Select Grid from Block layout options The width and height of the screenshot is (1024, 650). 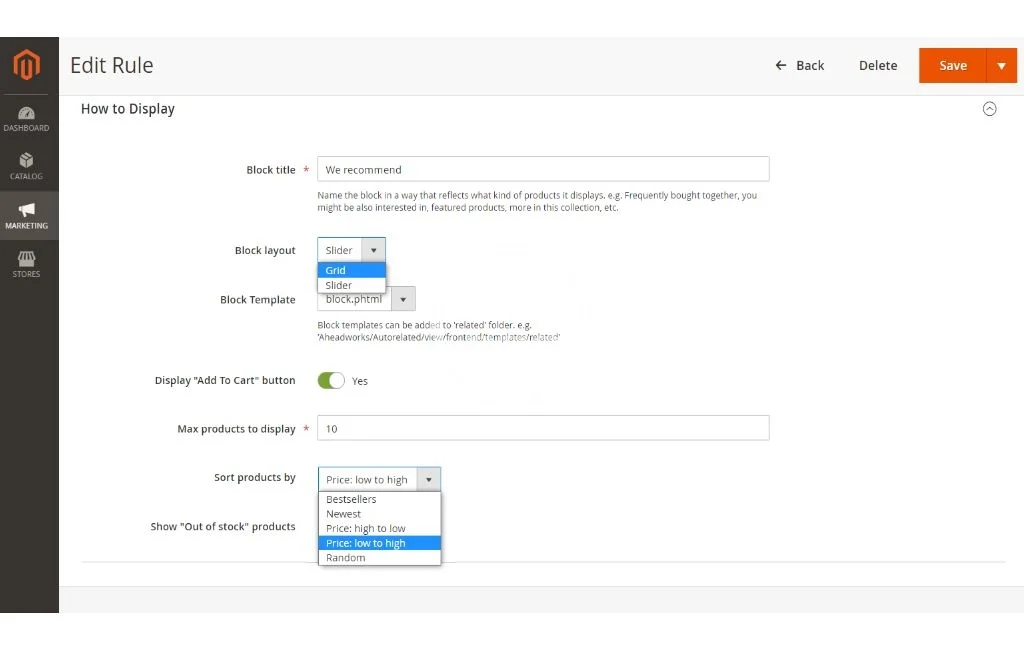[x=351, y=271]
